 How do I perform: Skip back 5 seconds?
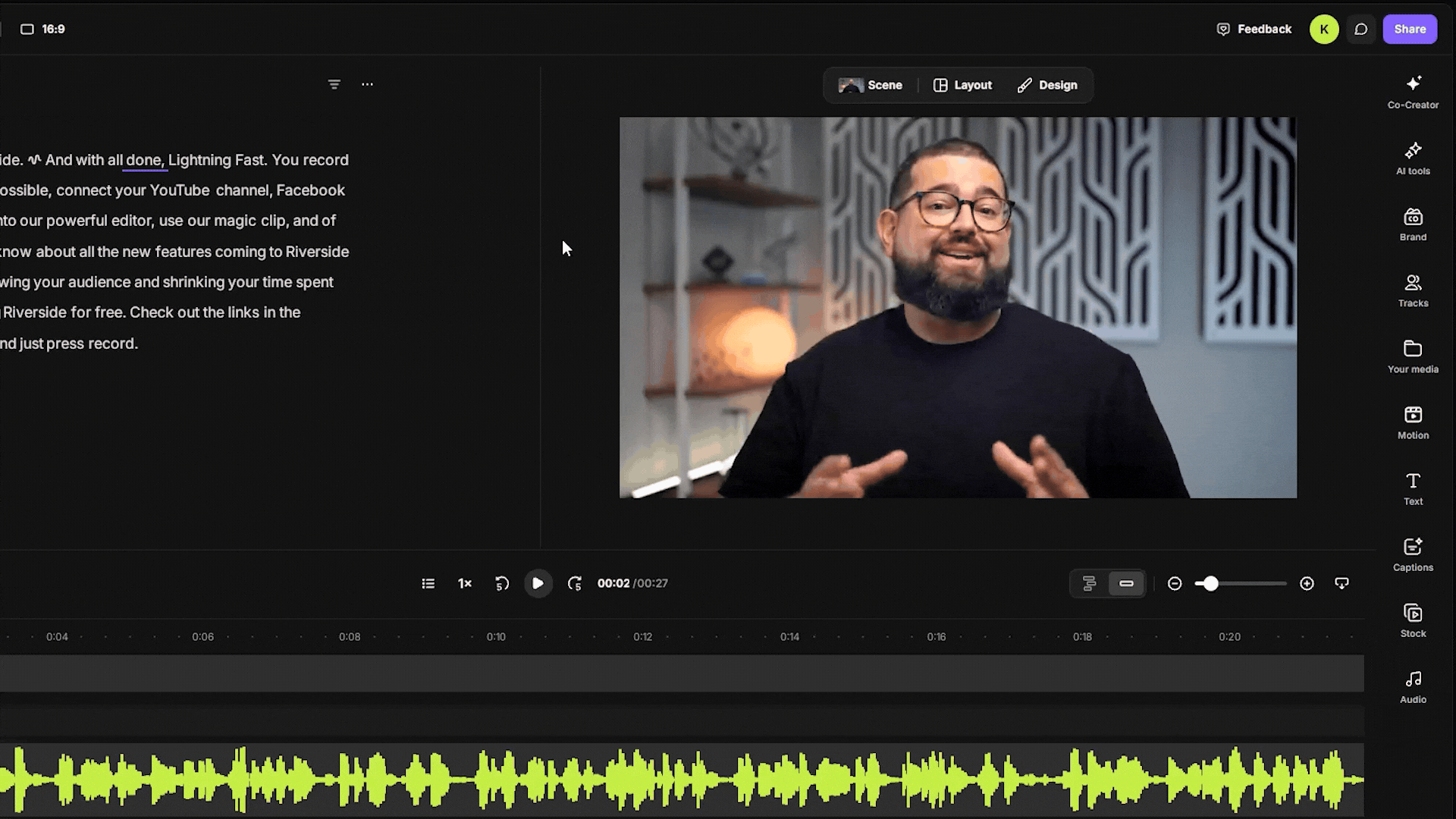pyautogui.click(x=501, y=583)
